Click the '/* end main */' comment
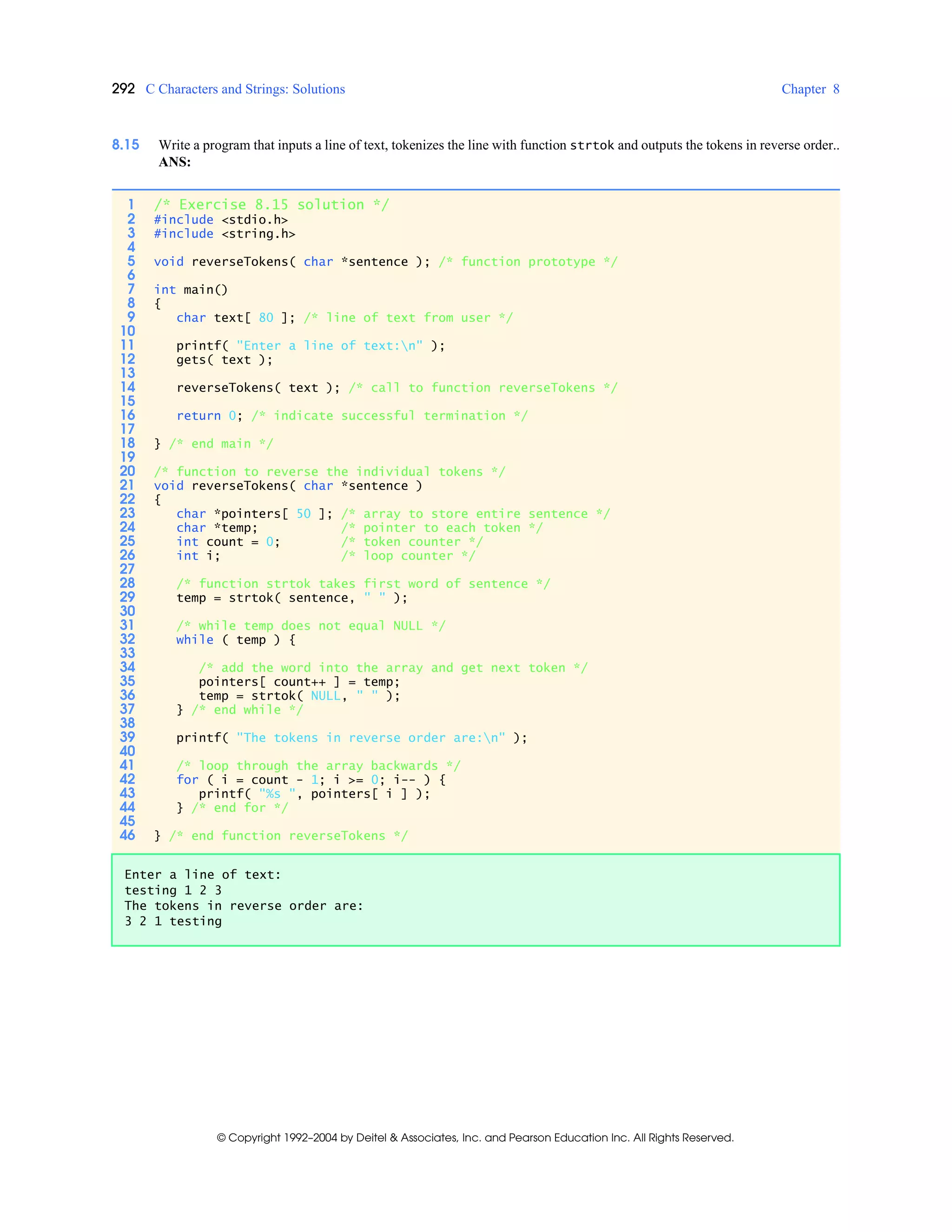 pos(221,444)
